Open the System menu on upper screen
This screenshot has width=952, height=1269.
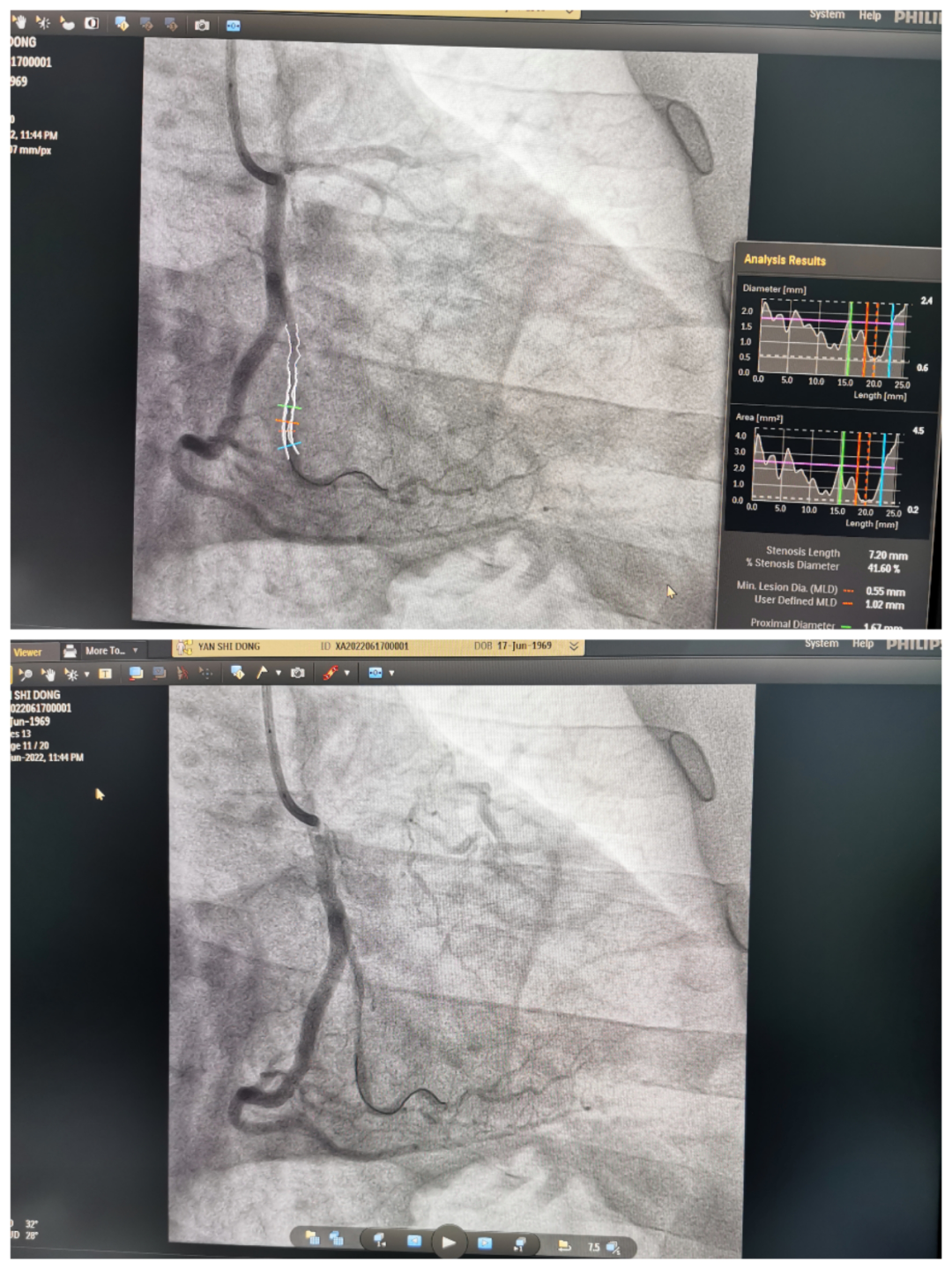pos(827,15)
